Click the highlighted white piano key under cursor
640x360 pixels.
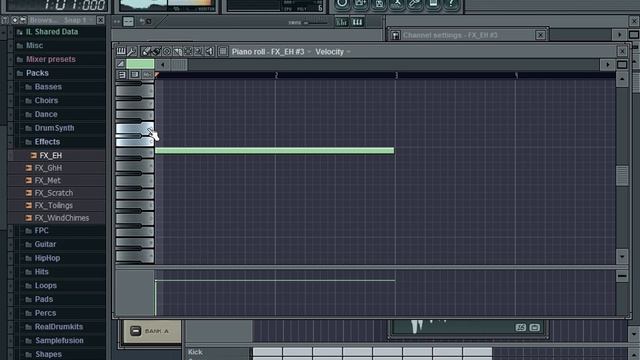(135, 129)
